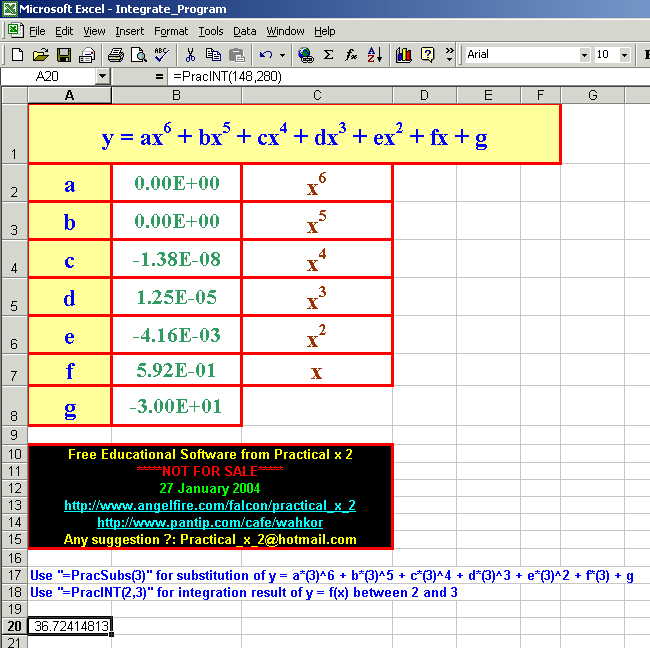Screen dimensions: 650x648
Task: Expand the Undo history dropdown arrow
Action: click(x=283, y=54)
